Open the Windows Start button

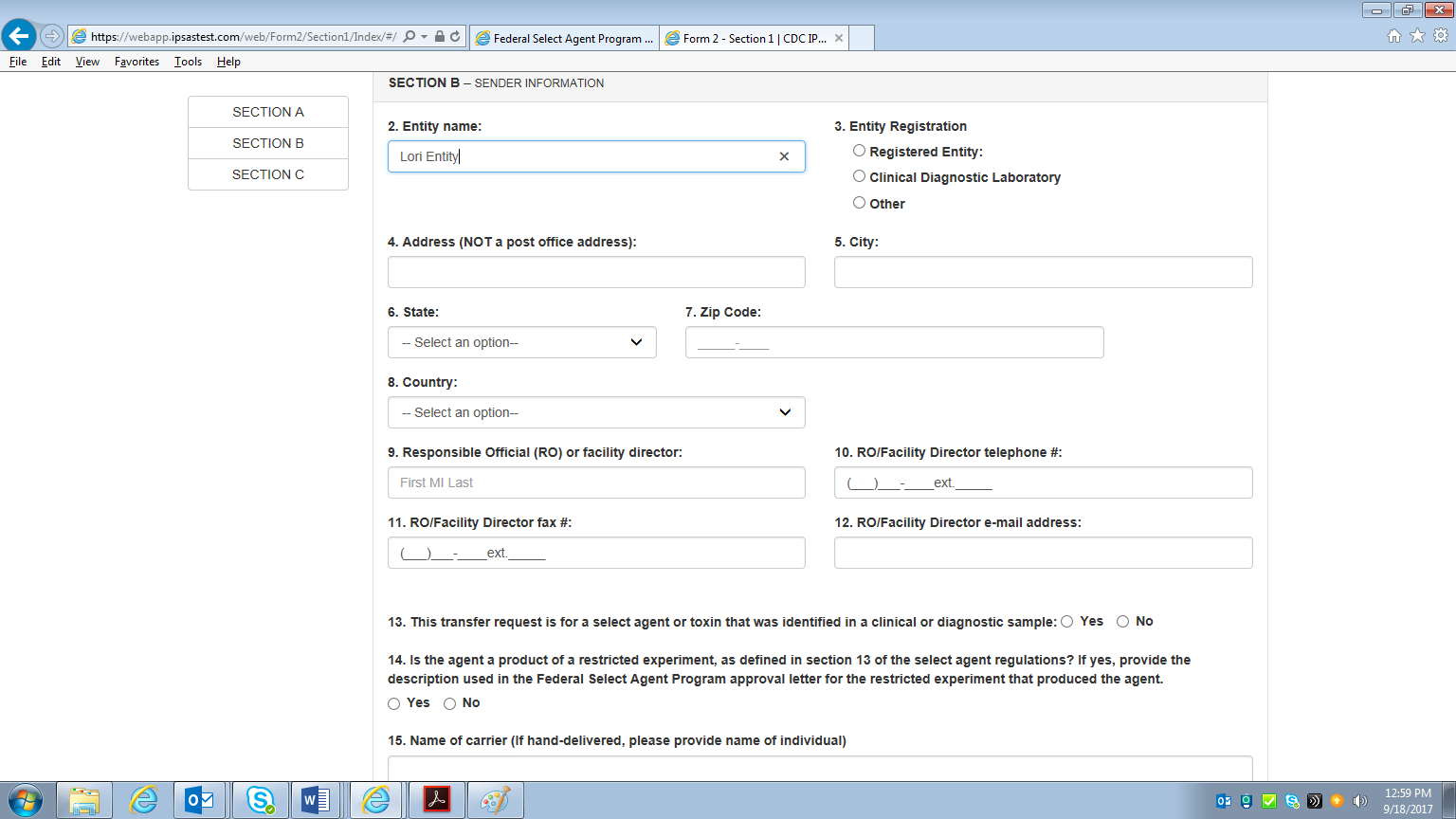click(26, 801)
